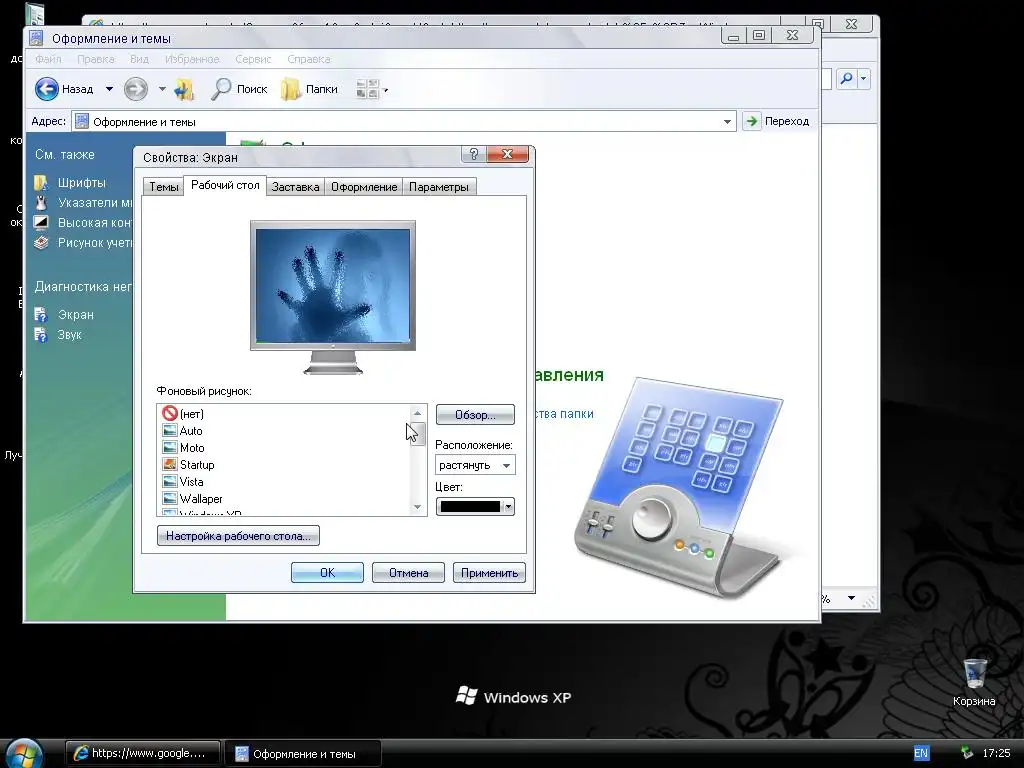Click the Рисунок учетной записи icon
This screenshot has width=1024, height=768.
pos(41,243)
